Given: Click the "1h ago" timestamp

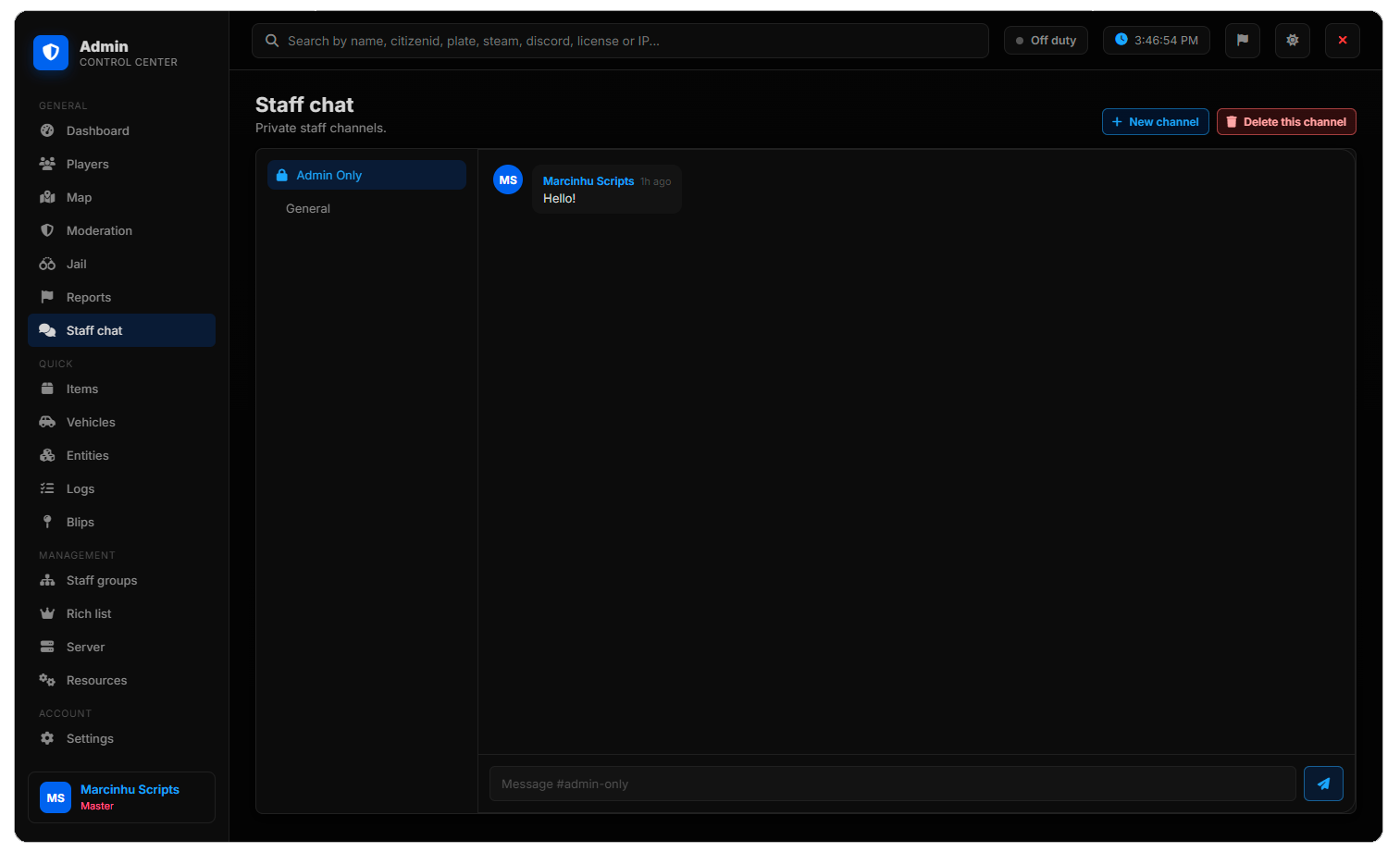Looking at the screenshot, I should tap(656, 181).
